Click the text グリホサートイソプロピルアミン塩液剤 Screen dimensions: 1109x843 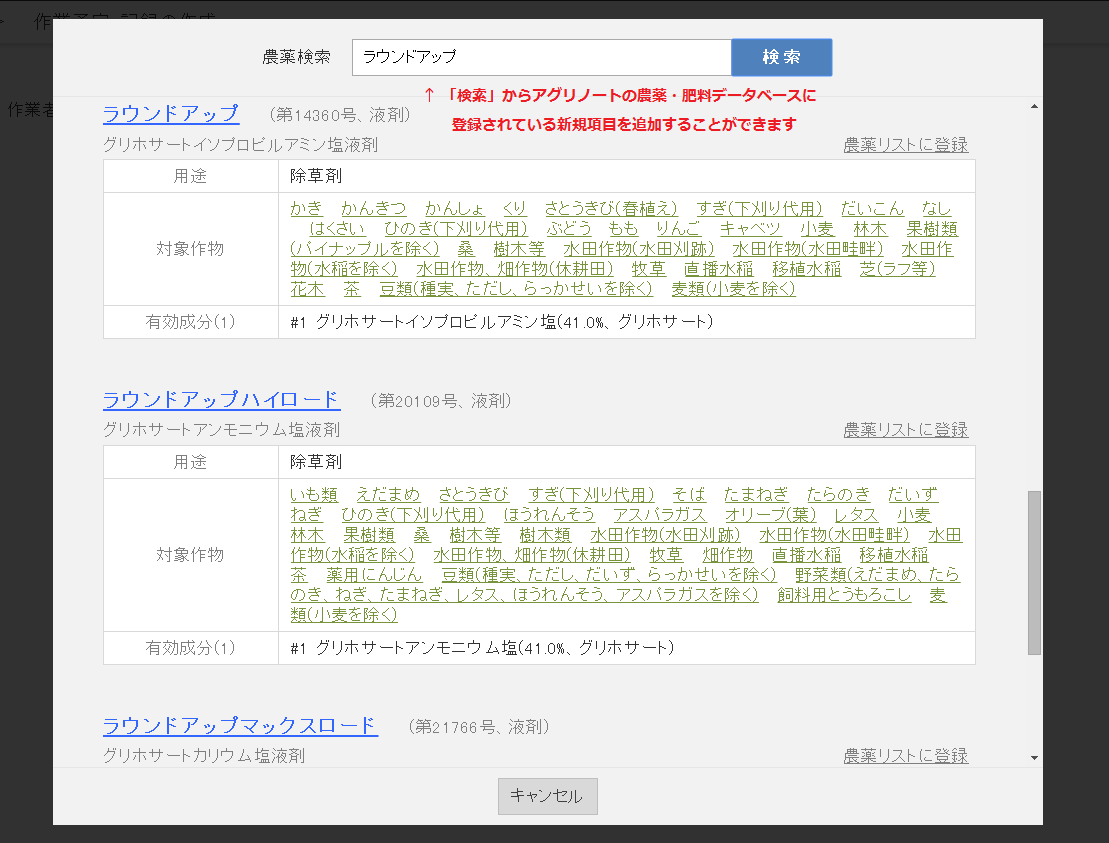coord(240,145)
